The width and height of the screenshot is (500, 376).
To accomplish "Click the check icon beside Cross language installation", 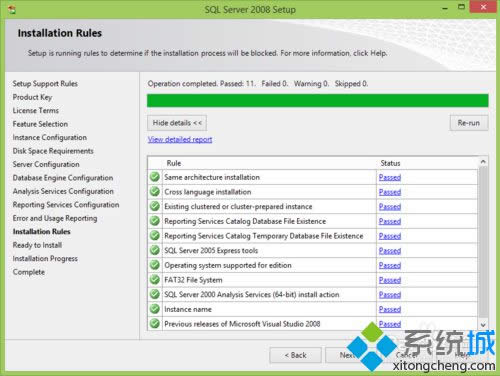I will point(155,192).
